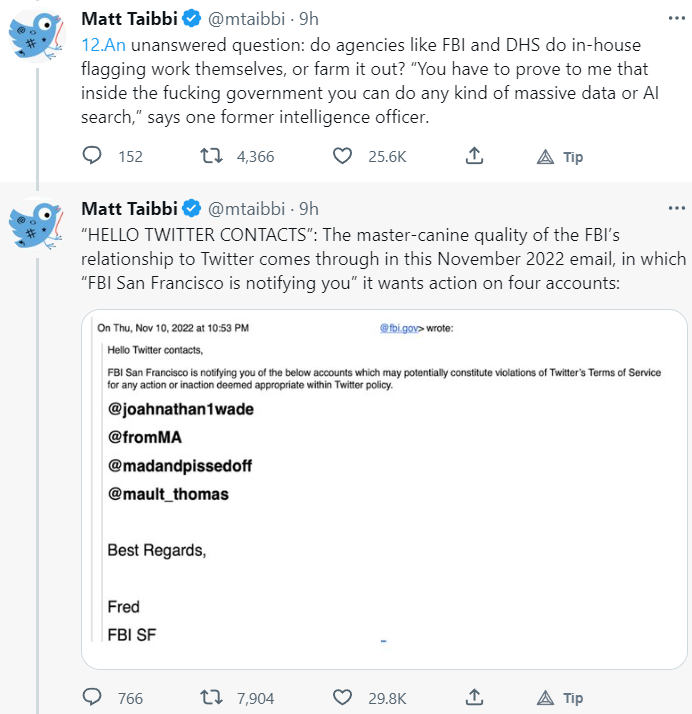Open the first tweet's 9h timestamp

click(x=309, y=19)
